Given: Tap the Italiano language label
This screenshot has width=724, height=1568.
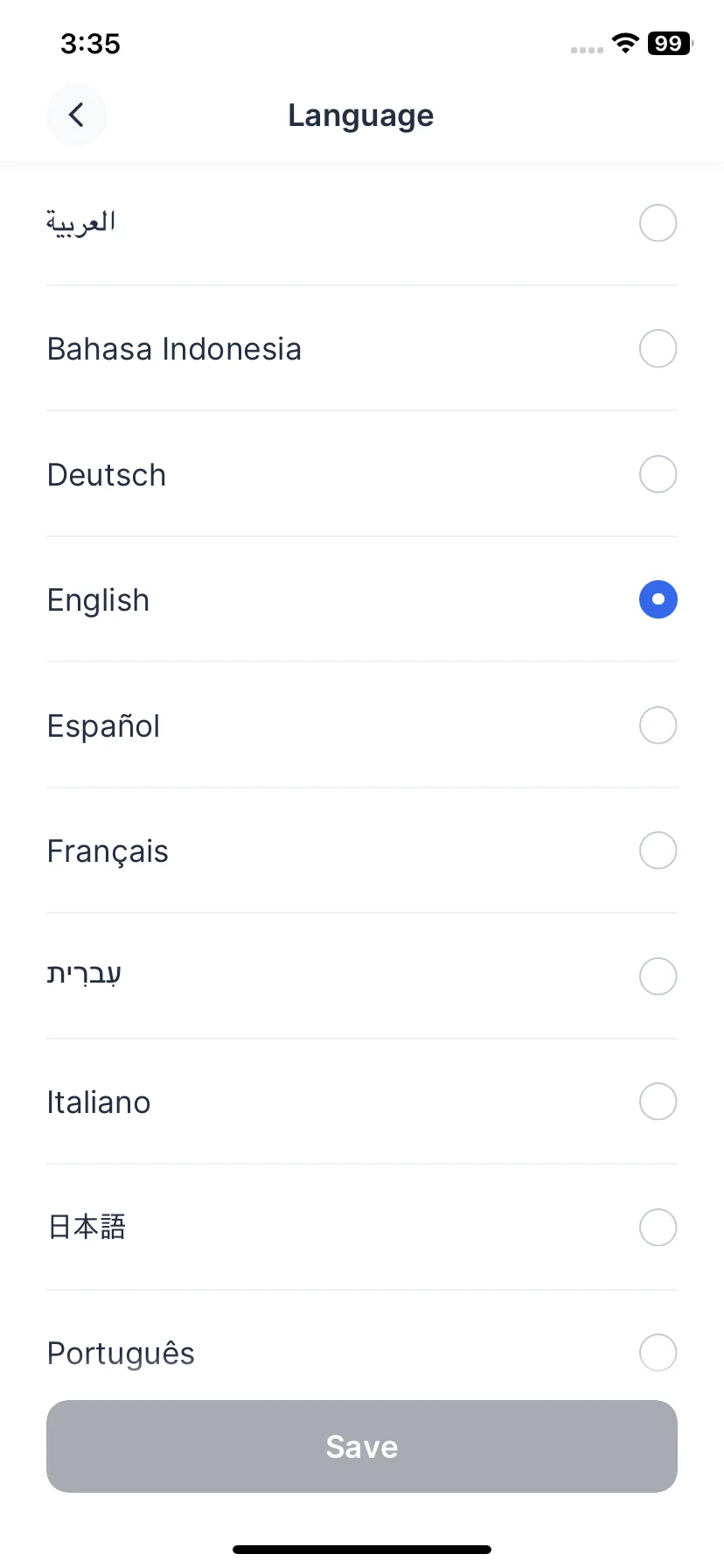Looking at the screenshot, I should (99, 1102).
